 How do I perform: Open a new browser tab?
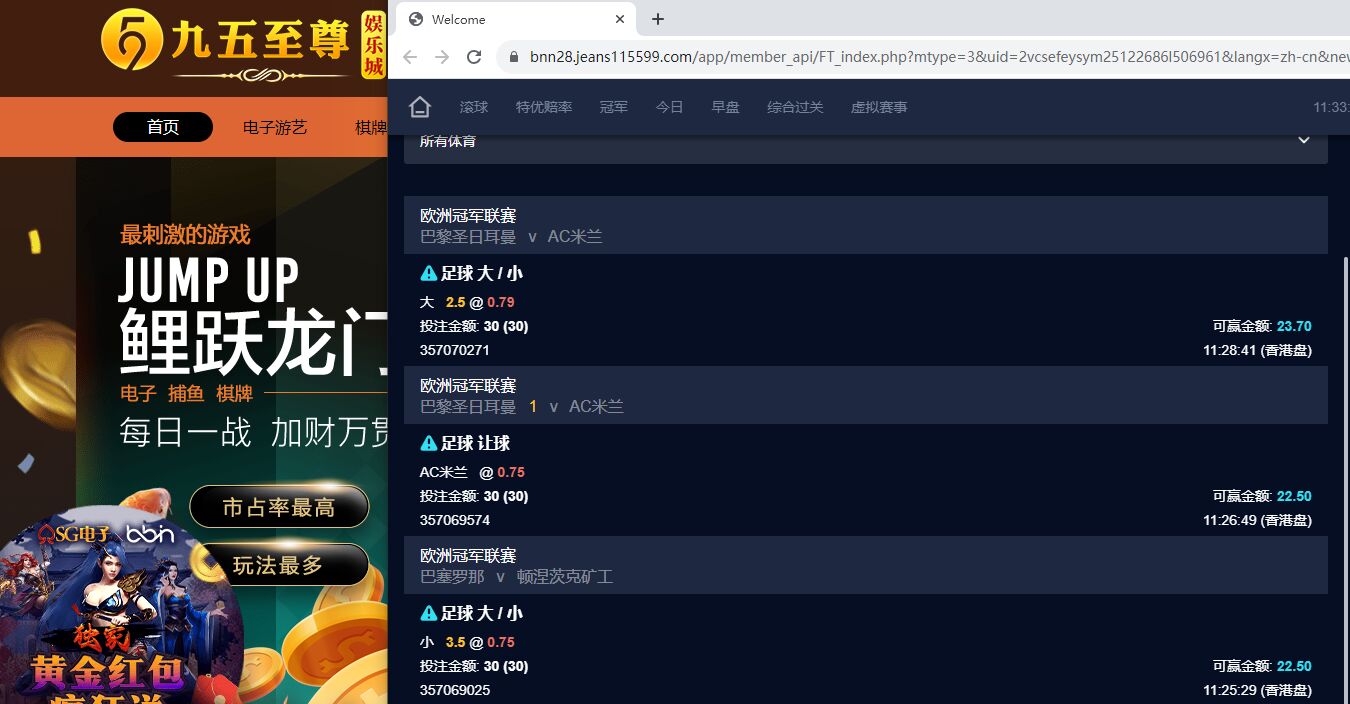658,19
